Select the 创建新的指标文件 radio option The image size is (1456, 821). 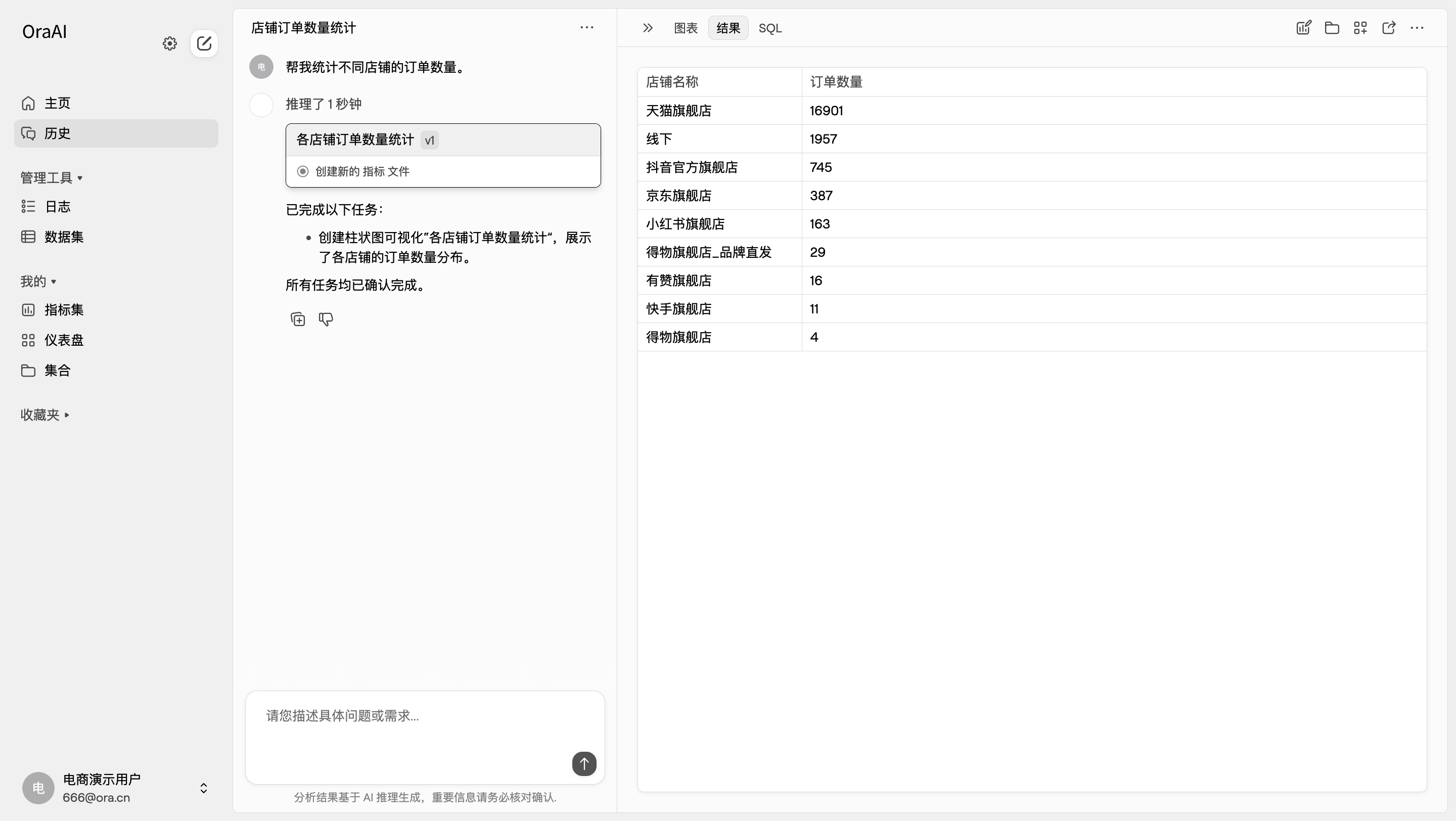pos(302,171)
